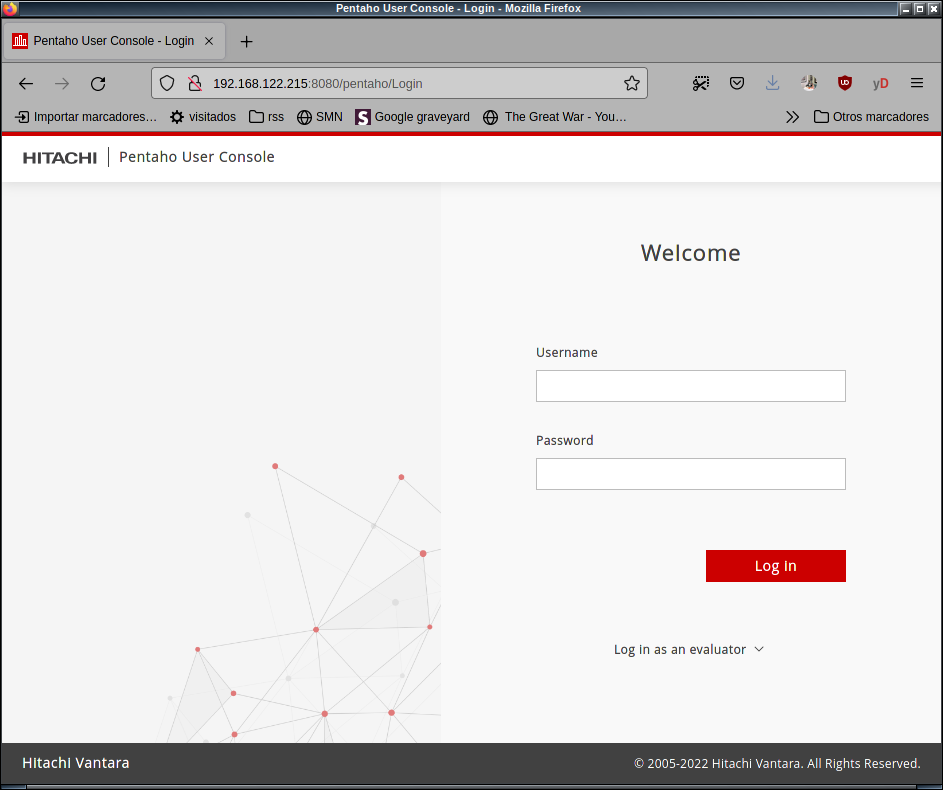This screenshot has height=790, width=943.
Task: Open The Great War bookmark
Action: point(554,117)
